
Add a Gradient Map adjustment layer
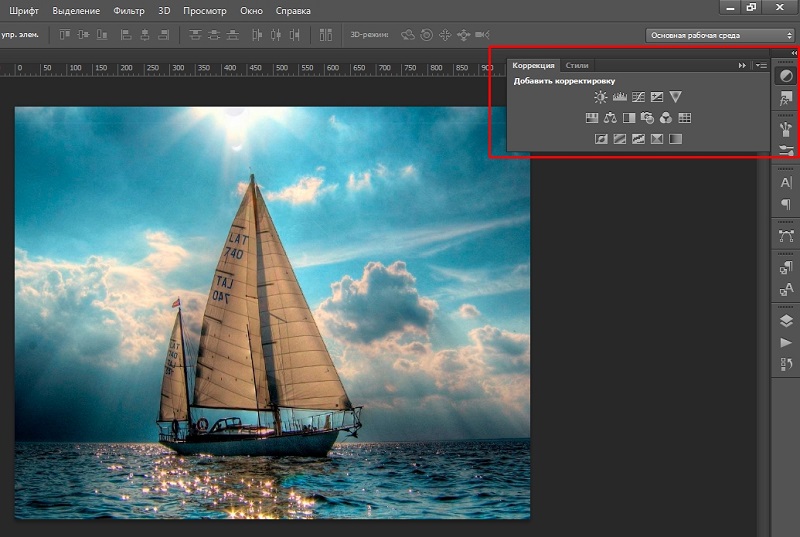[x=676, y=139]
